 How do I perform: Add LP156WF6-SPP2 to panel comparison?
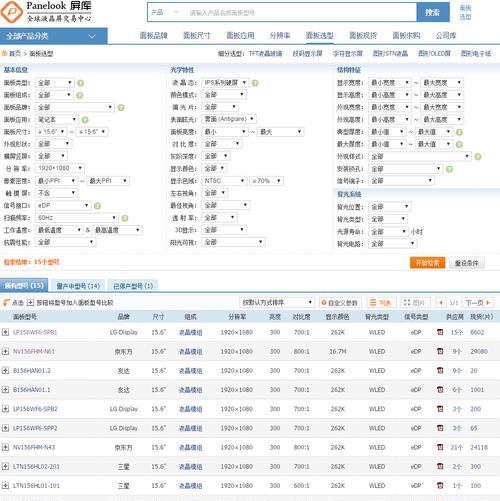(x=5, y=428)
